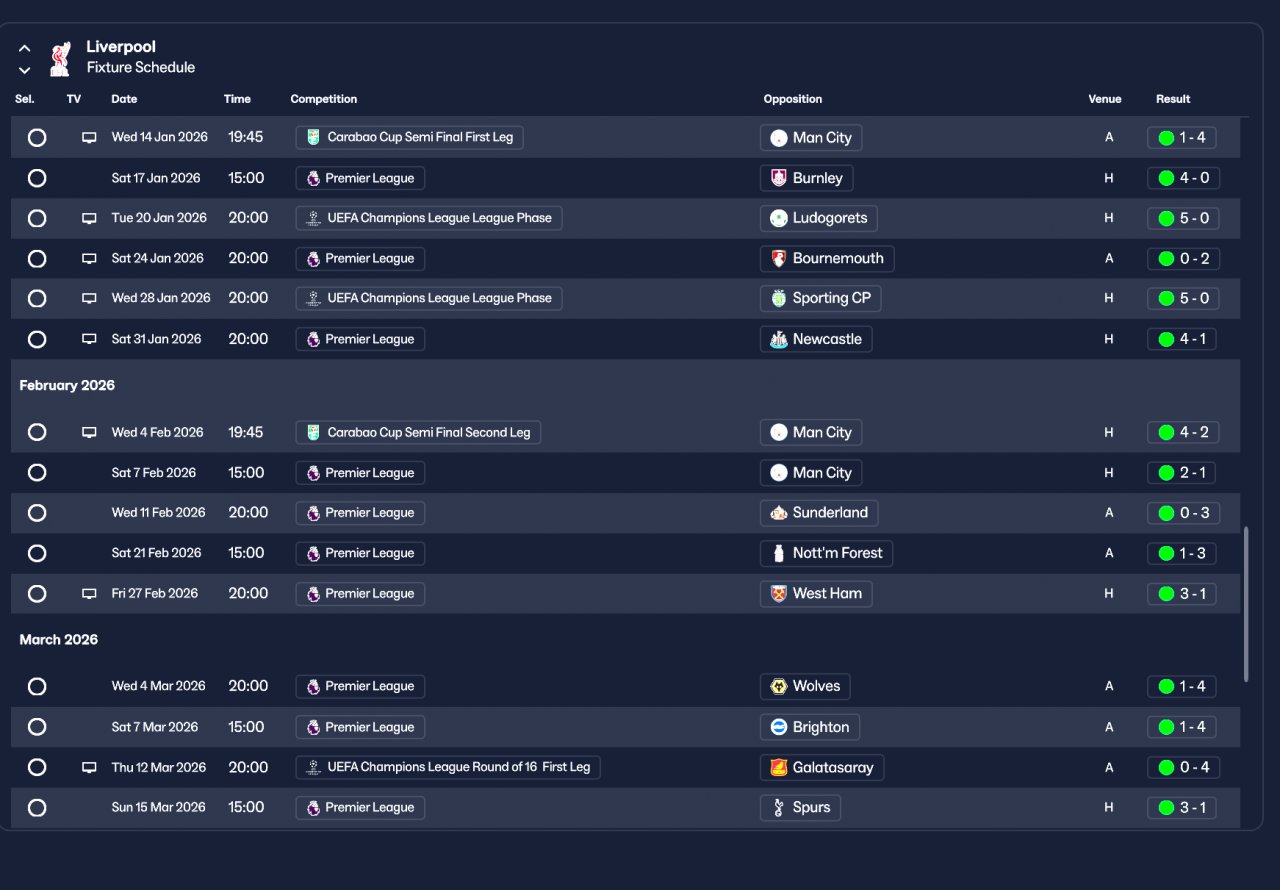View the 4 - 2 result on 4 Feb
1280x890 pixels.
tap(1182, 432)
